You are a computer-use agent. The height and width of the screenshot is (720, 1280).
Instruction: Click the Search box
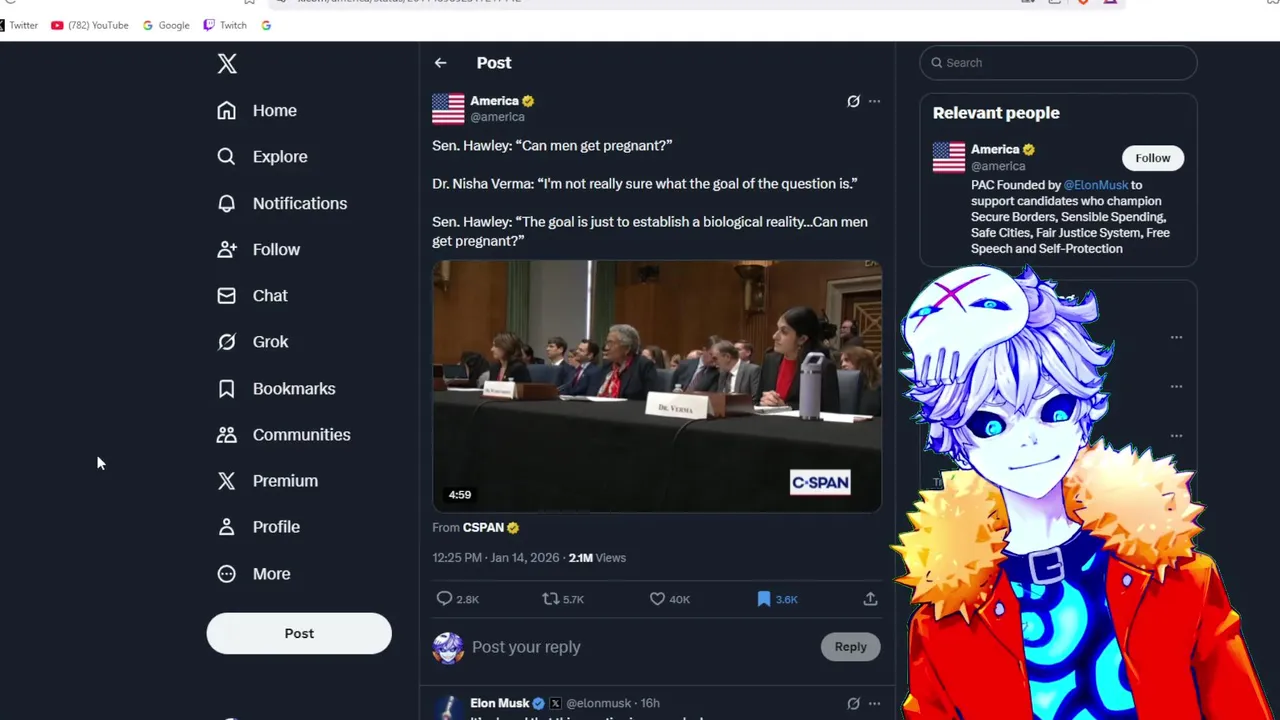point(1058,63)
